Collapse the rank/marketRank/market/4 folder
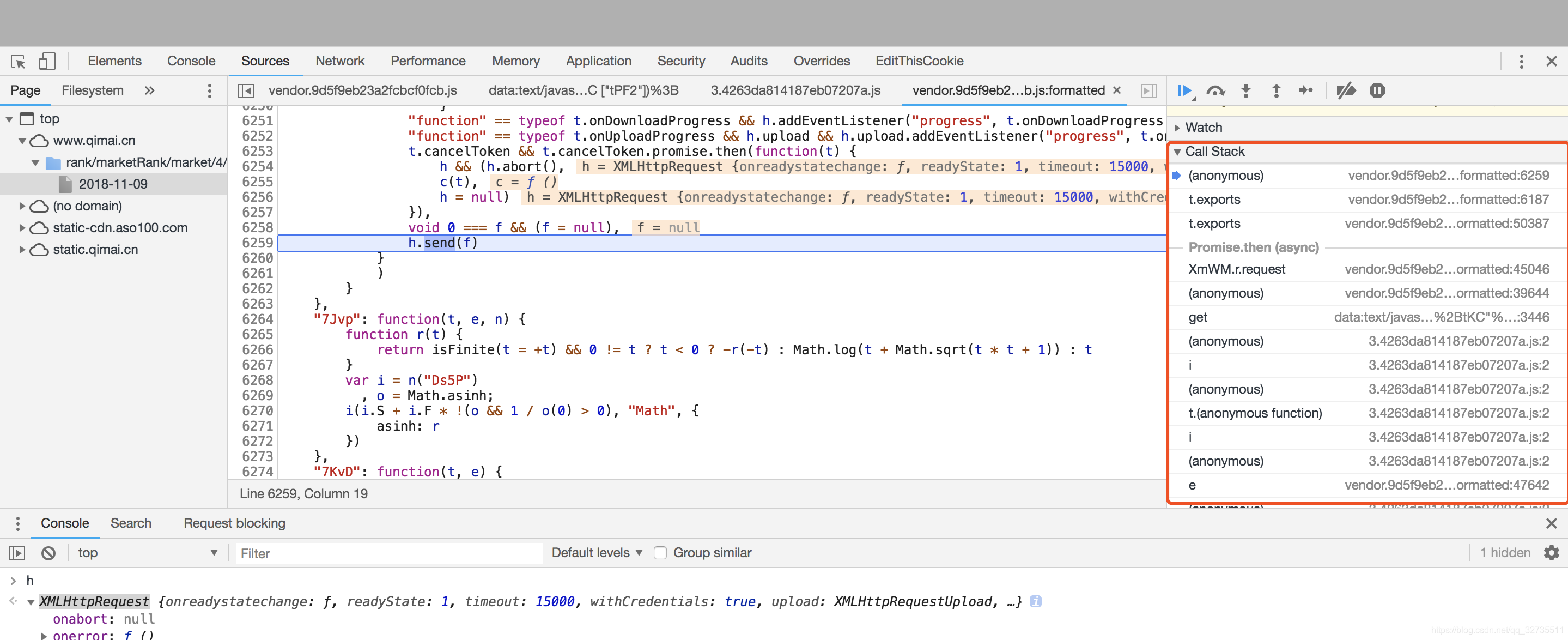 click(35, 162)
